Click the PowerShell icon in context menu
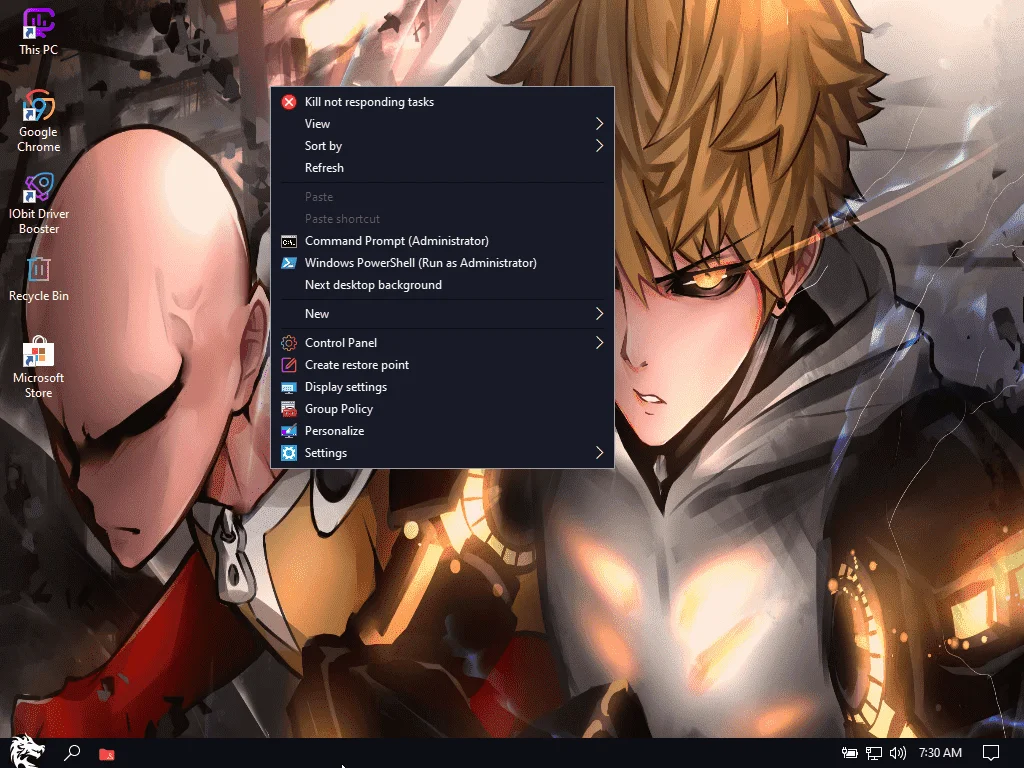This screenshot has width=1024, height=768. point(289,263)
